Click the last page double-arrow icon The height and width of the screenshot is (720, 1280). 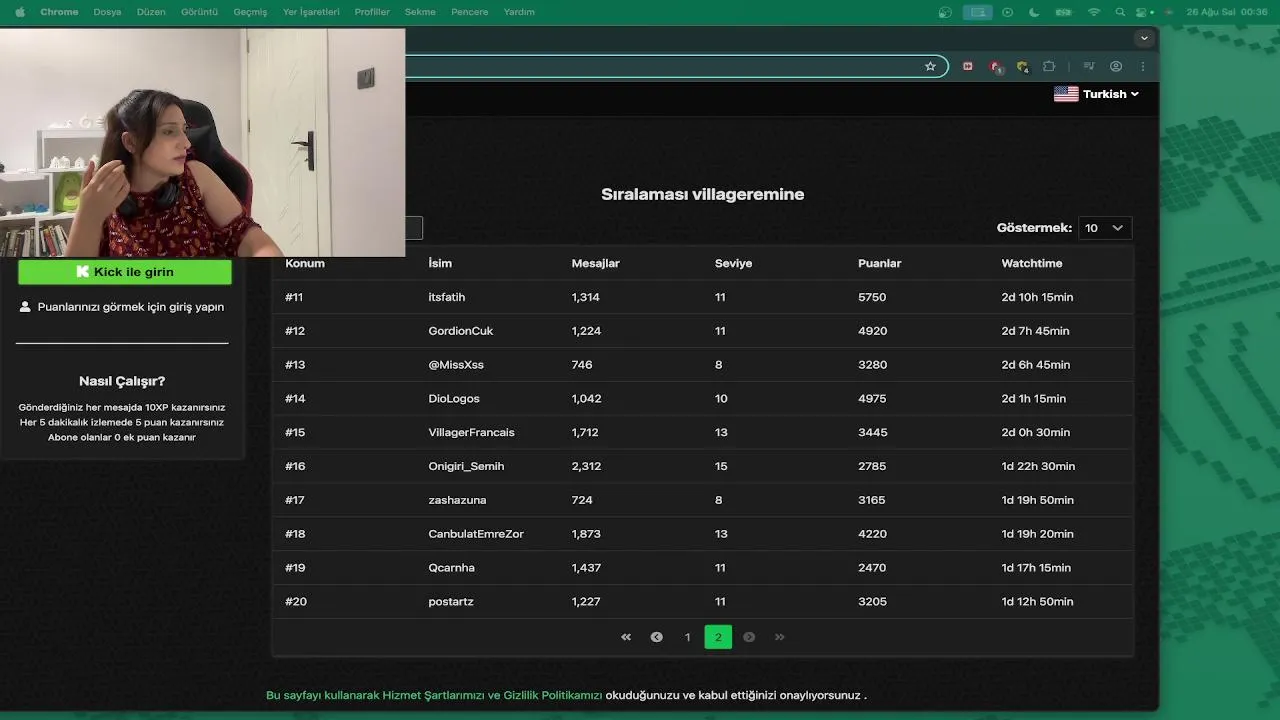(x=780, y=637)
